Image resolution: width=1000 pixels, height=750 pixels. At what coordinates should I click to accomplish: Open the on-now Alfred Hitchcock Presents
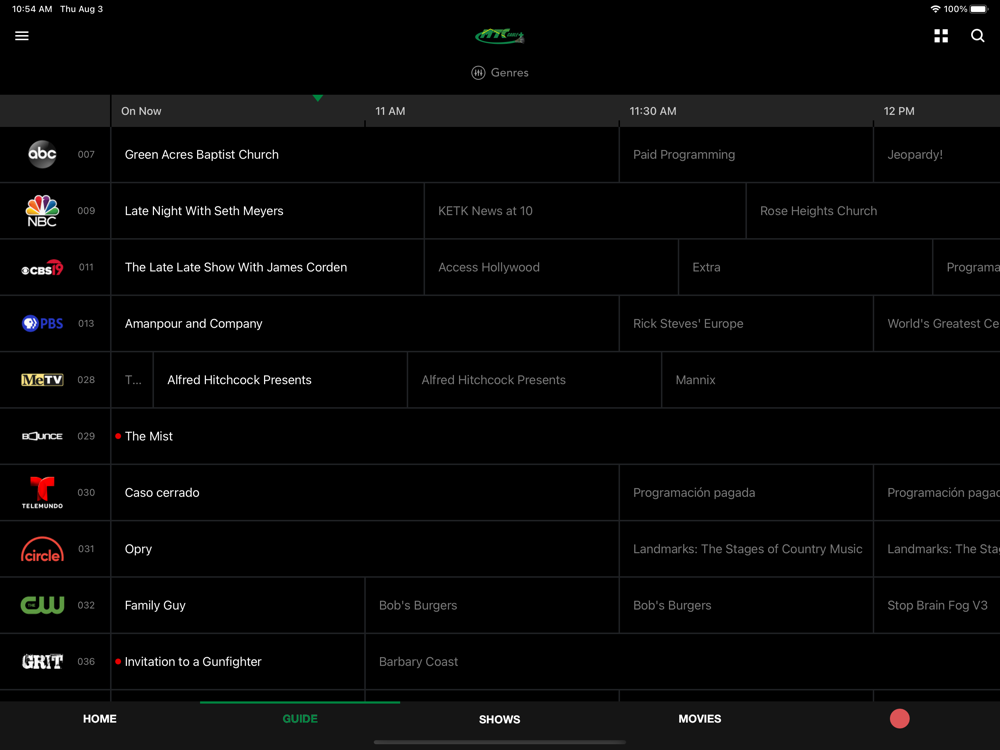280,379
